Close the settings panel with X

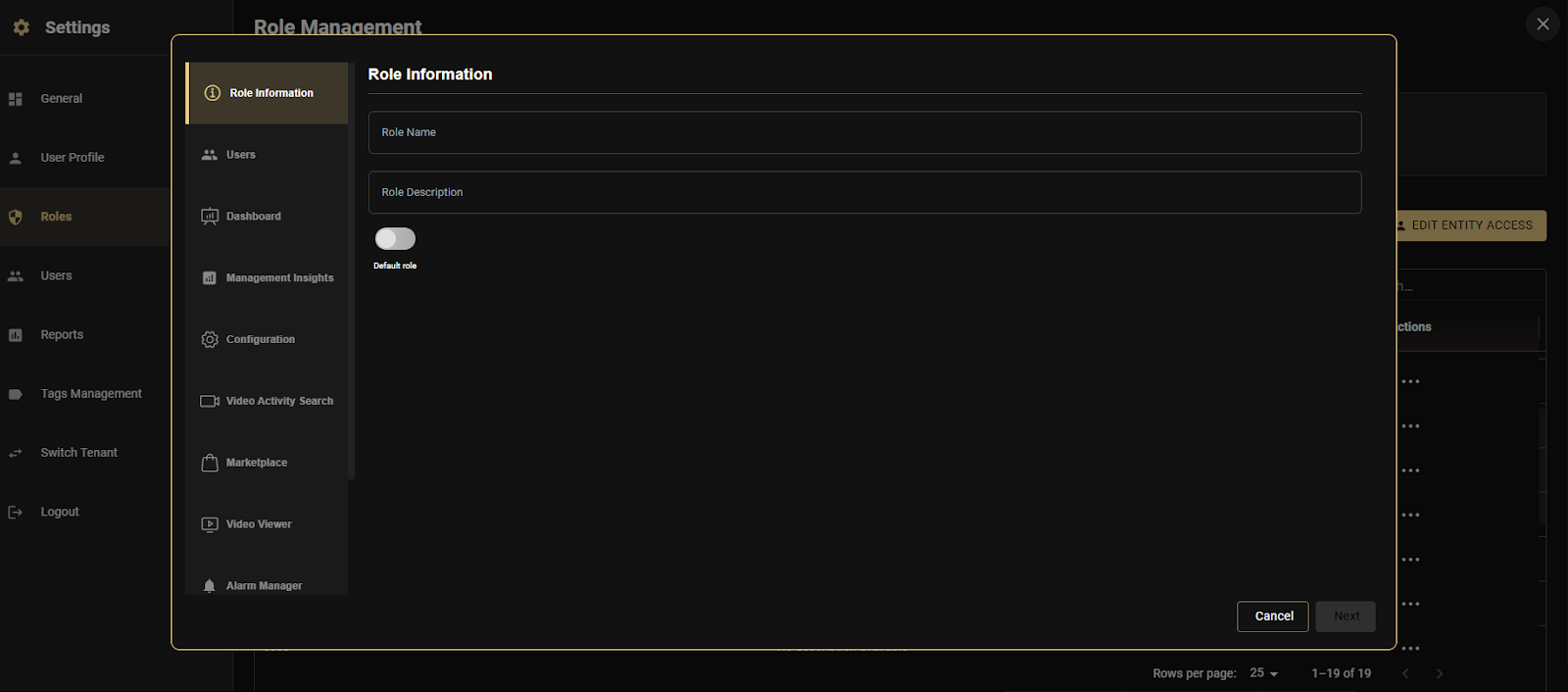point(1543,25)
